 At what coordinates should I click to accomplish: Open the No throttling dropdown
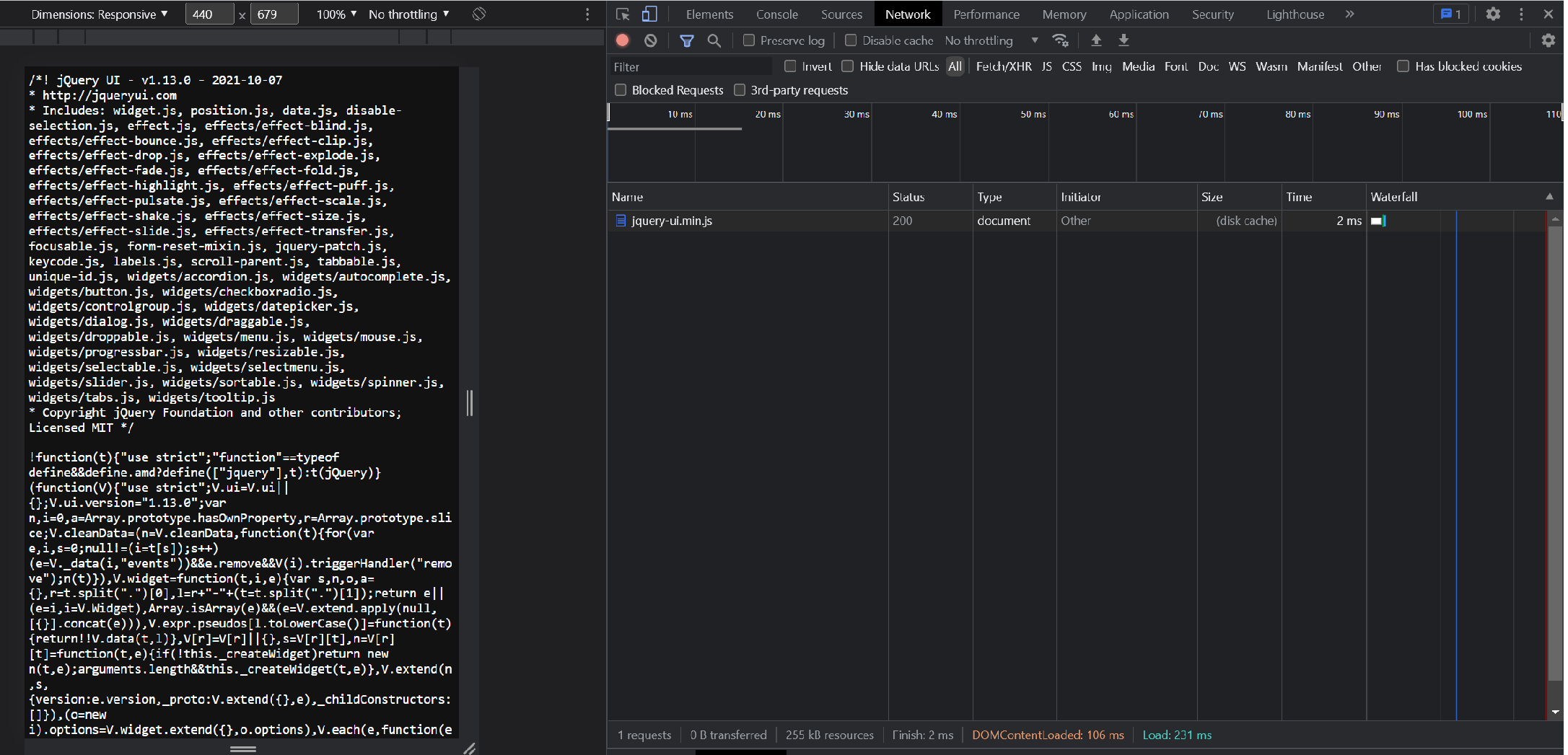click(408, 14)
